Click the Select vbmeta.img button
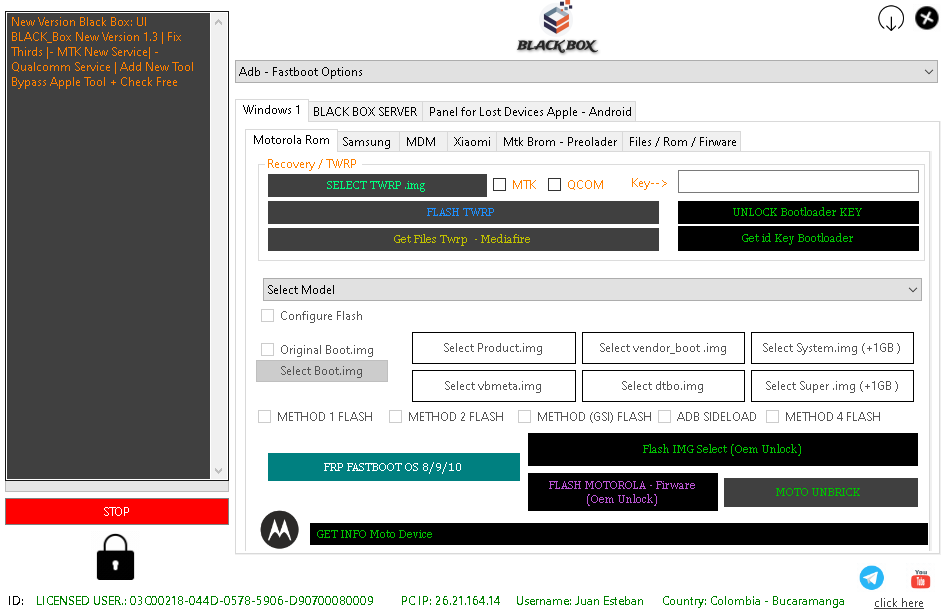 pos(493,386)
